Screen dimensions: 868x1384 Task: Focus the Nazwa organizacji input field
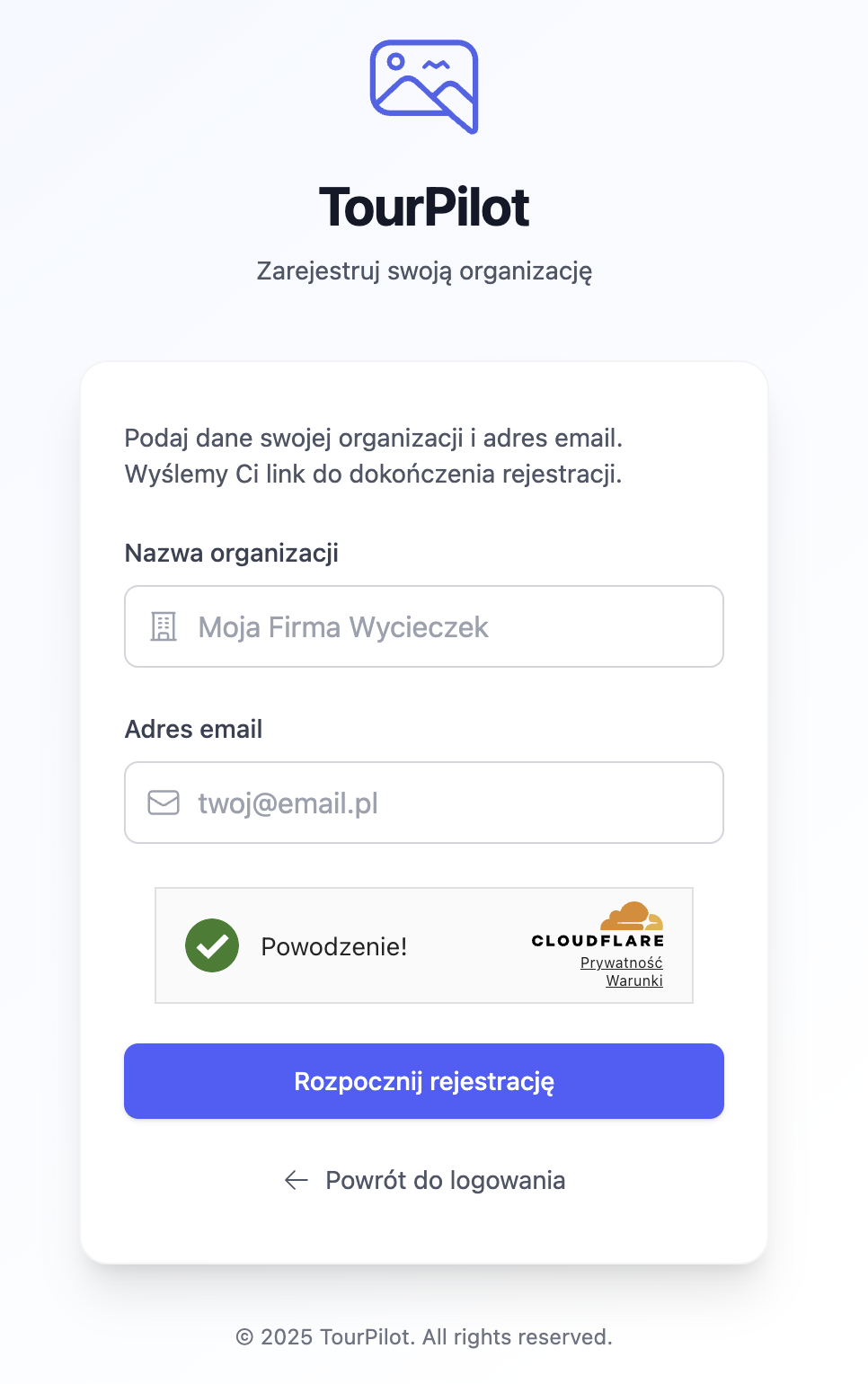[x=449, y=626]
